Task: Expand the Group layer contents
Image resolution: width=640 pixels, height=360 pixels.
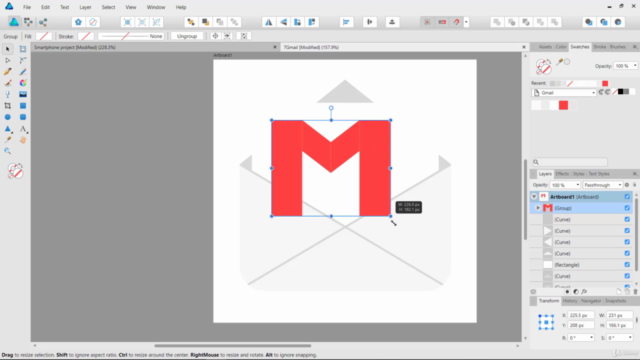Action: (x=538, y=208)
